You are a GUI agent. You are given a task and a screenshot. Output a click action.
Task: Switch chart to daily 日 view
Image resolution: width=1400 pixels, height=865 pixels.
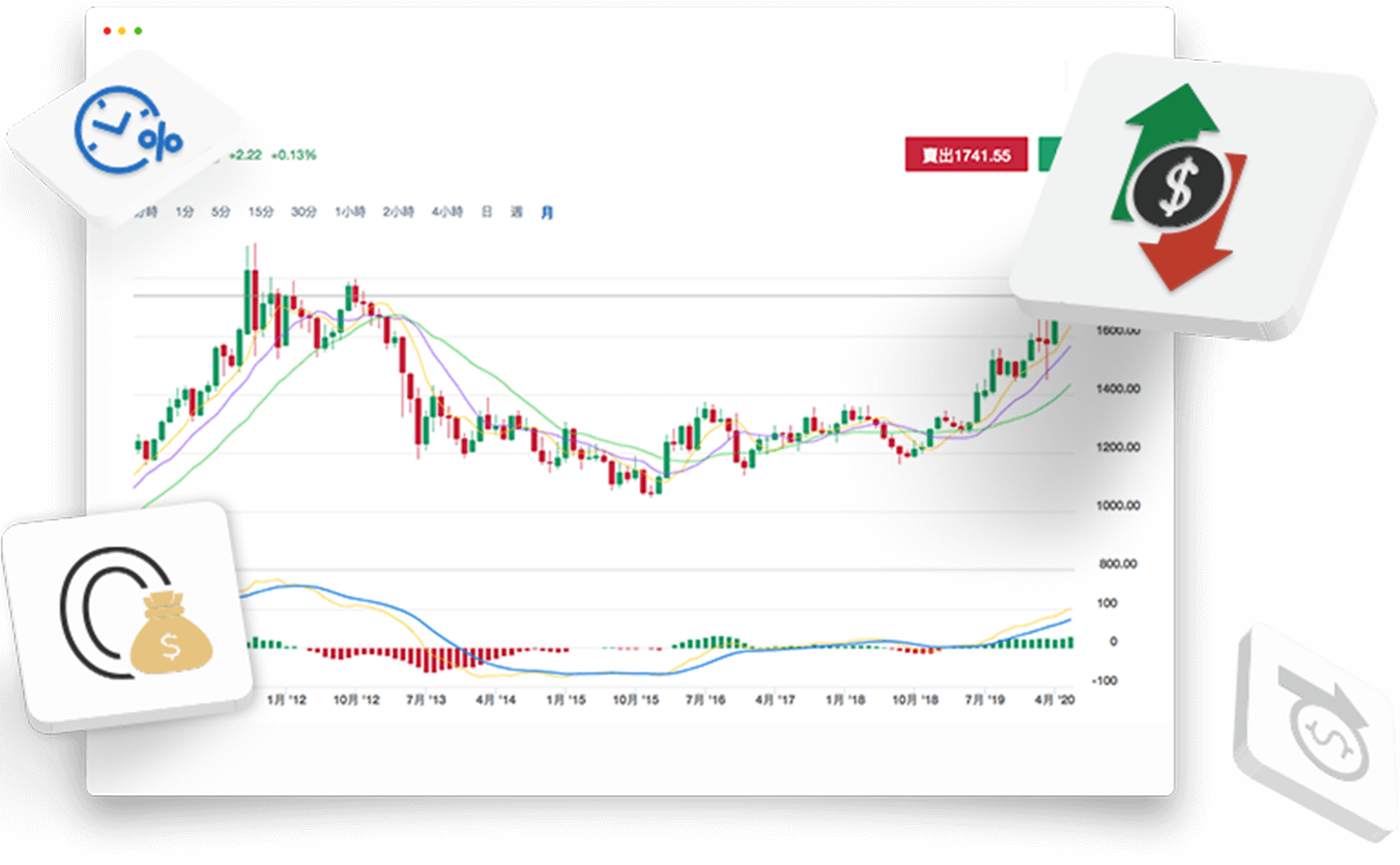click(x=487, y=213)
